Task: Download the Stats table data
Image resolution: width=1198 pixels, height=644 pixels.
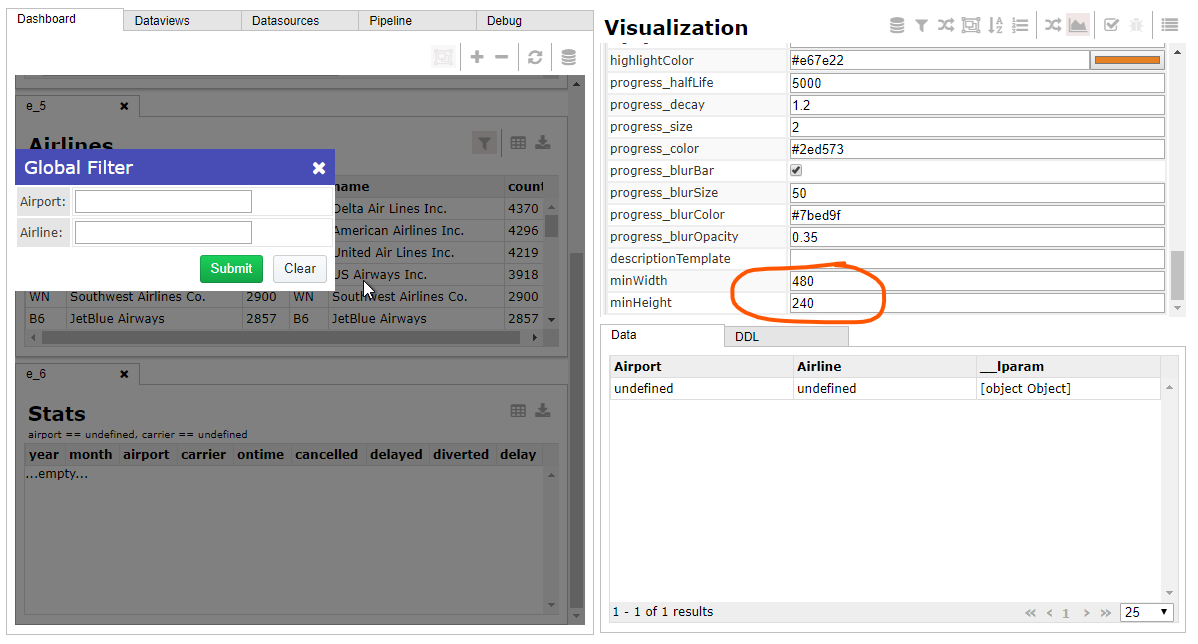Action: point(543,410)
